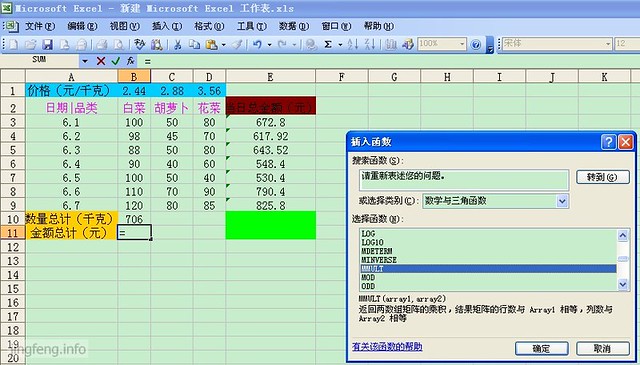This screenshot has width=640, height=365.
Task: Click the Spelling check icon
Action: [x=140, y=44]
